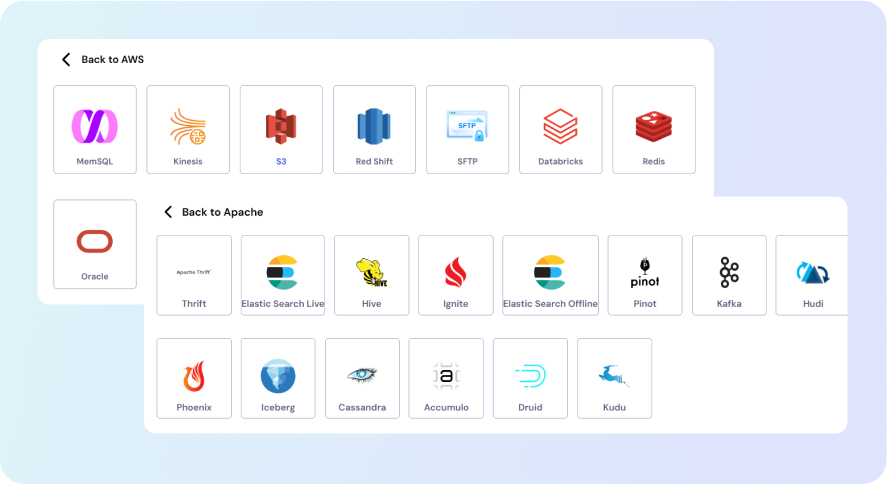
Task: Choose the Redis connector tile
Action: tap(654, 129)
